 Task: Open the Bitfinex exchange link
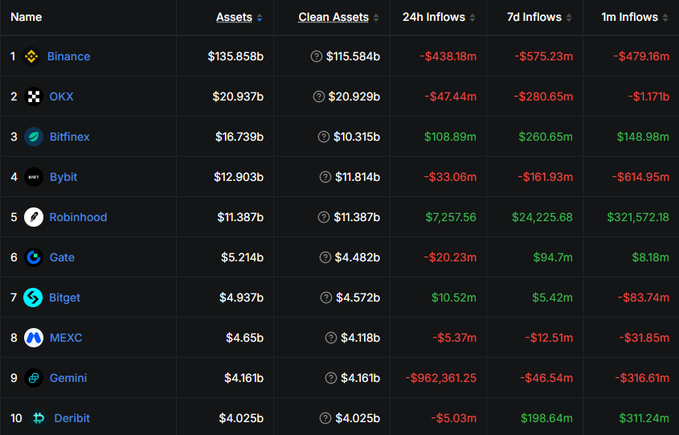[69, 137]
